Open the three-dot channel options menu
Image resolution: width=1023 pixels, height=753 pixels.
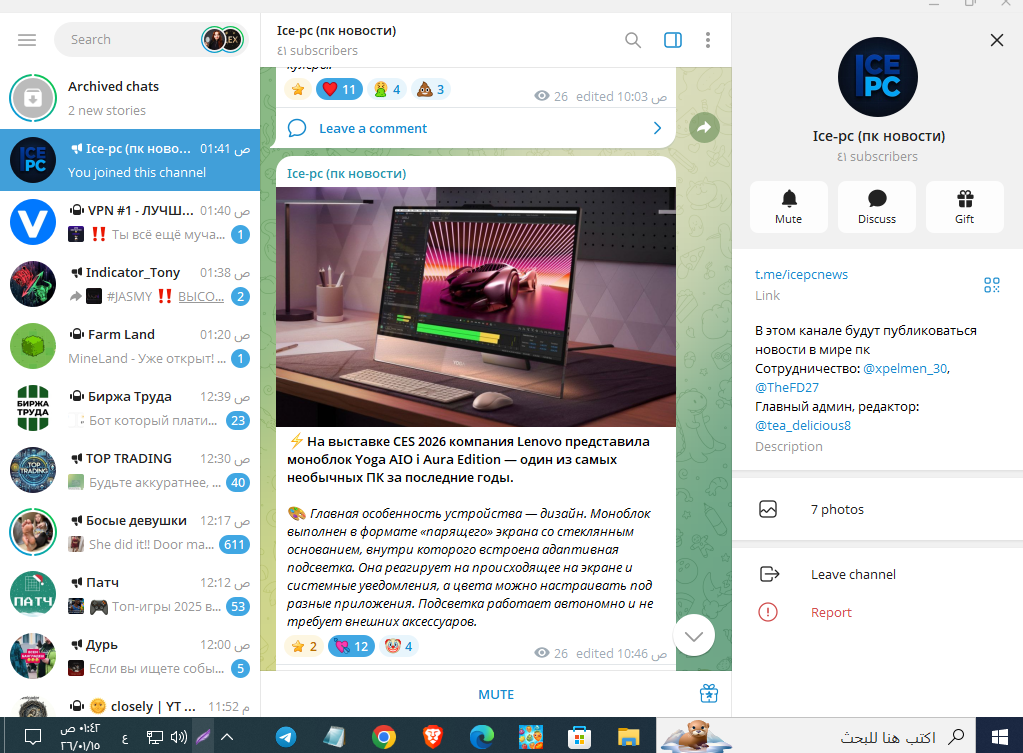coord(708,40)
